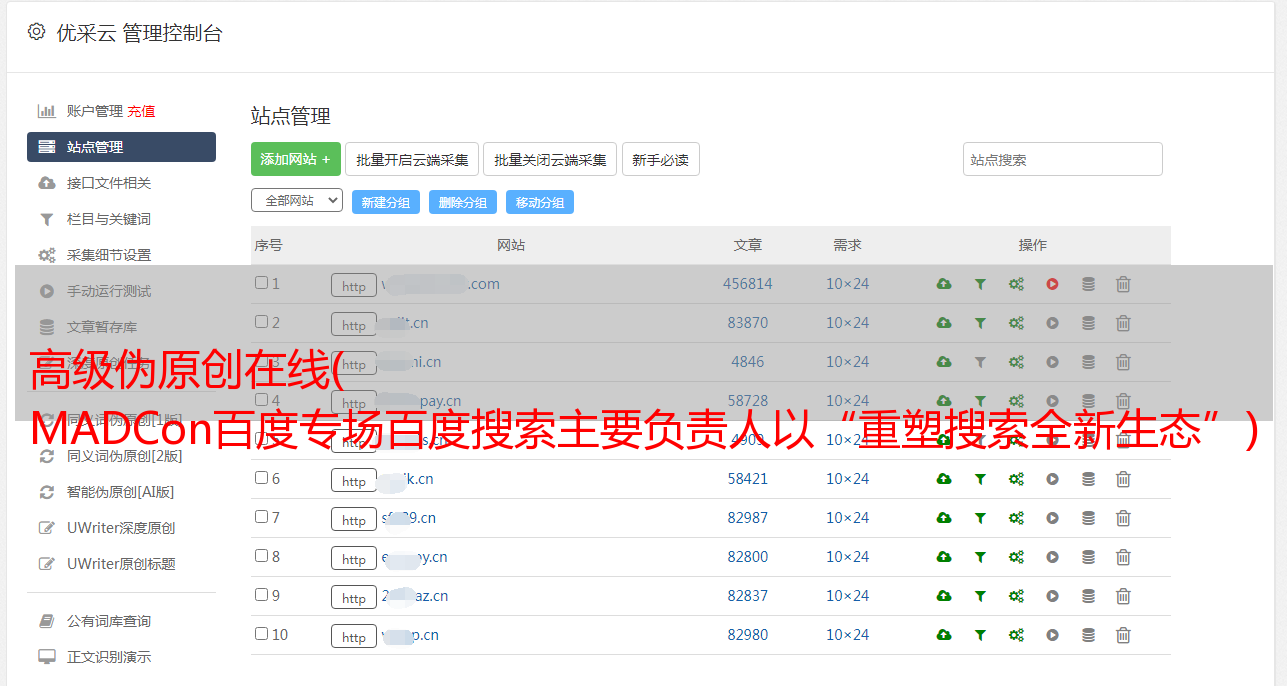The width and height of the screenshot is (1287, 686).
Task: Click the gray filter icon in row 3
Action: point(980,362)
